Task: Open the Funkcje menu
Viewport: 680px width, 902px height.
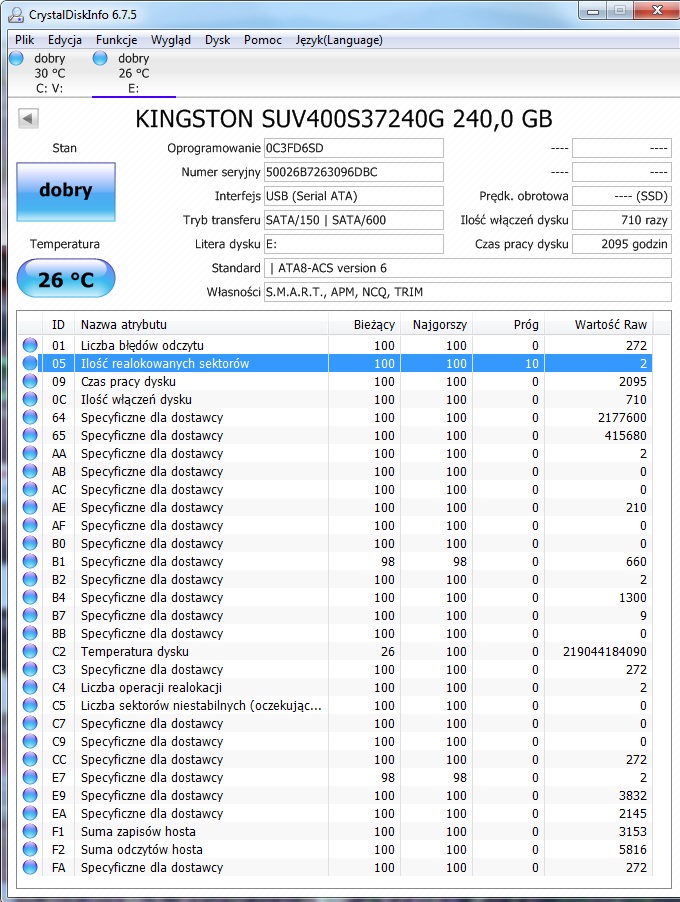Action: click(116, 40)
